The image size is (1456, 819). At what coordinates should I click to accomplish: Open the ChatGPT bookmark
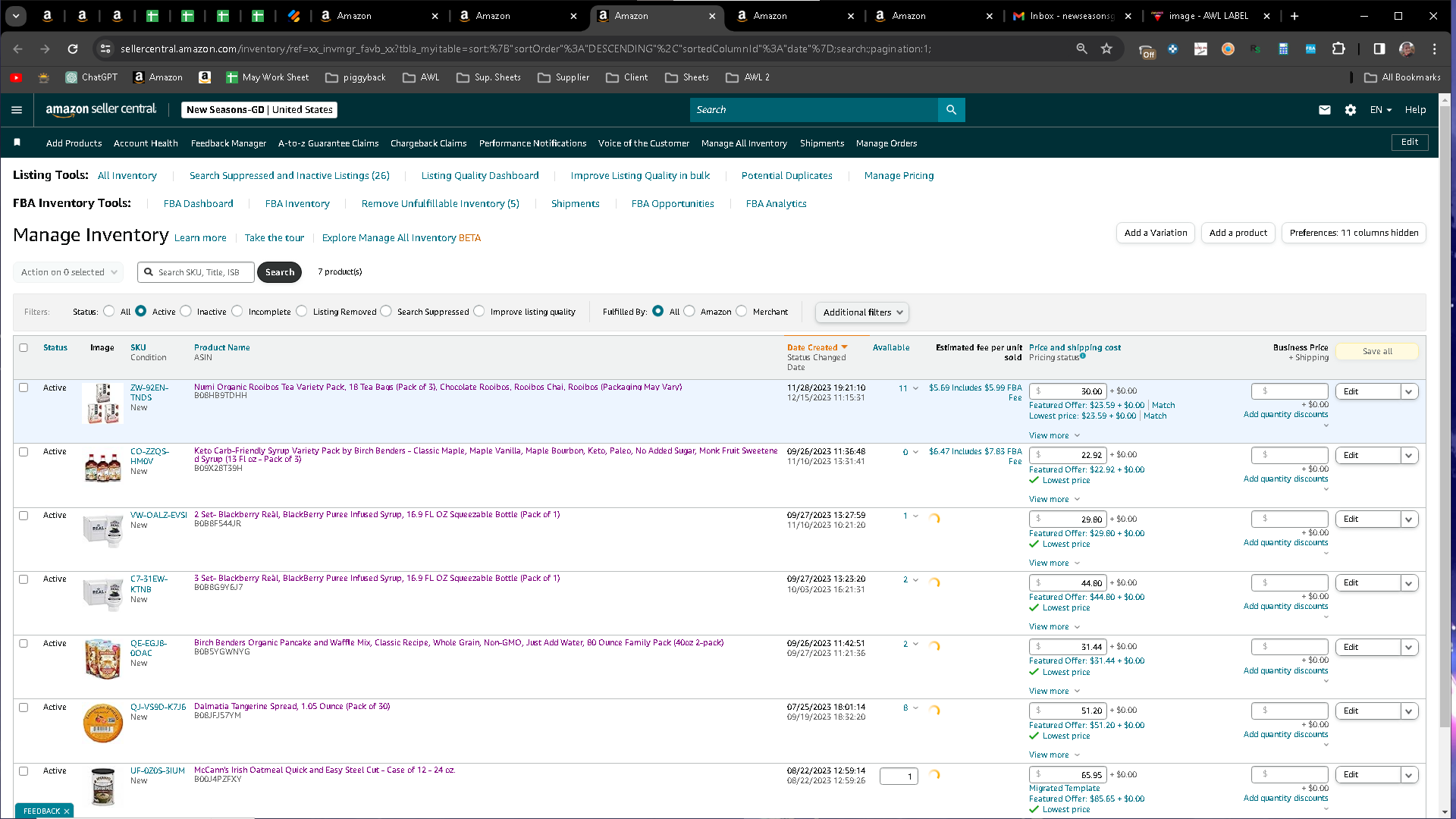[x=92, y=77]
